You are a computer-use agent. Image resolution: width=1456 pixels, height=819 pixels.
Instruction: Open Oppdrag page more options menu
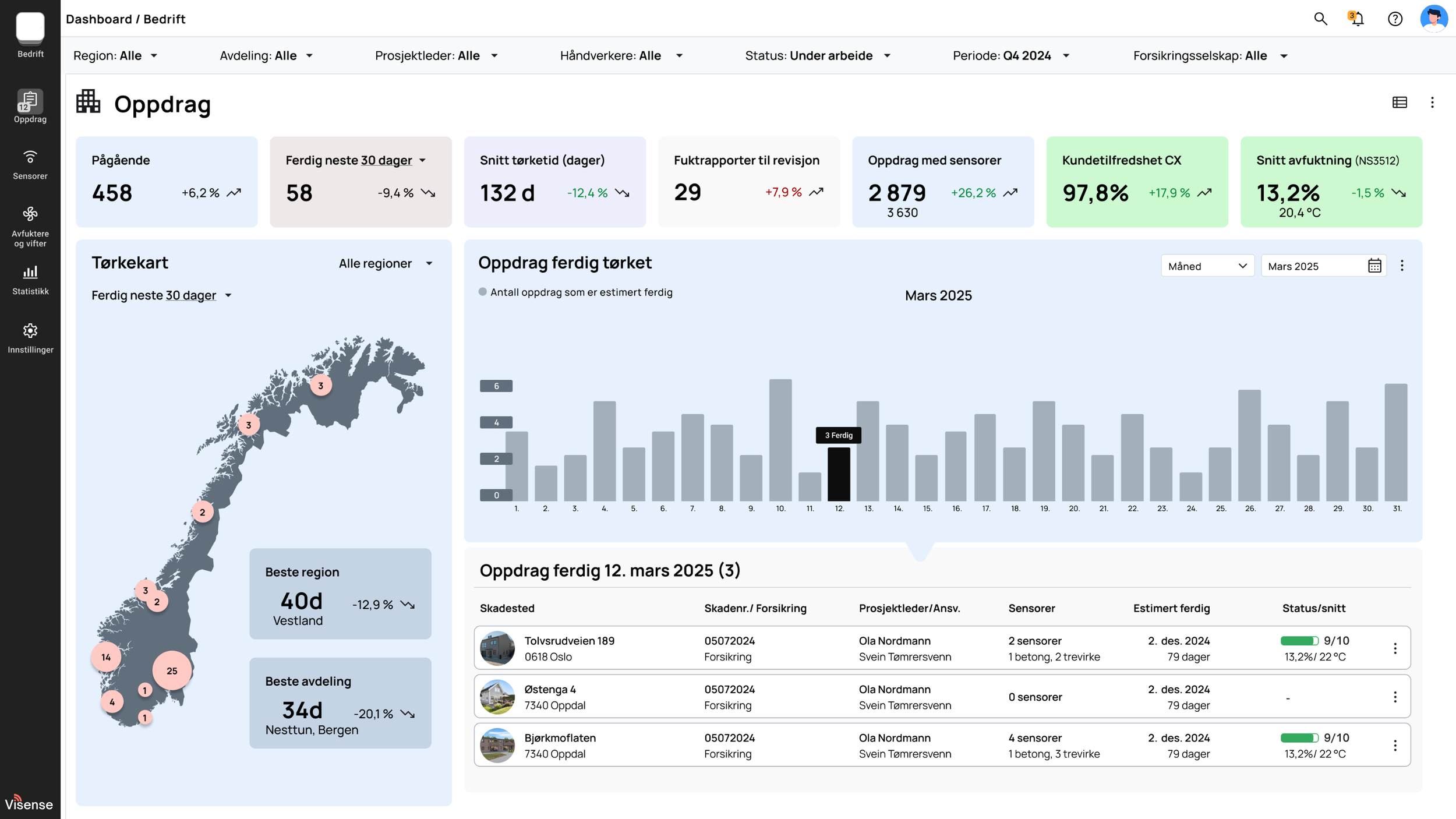pyautogui.click(x=1432, y=103)
